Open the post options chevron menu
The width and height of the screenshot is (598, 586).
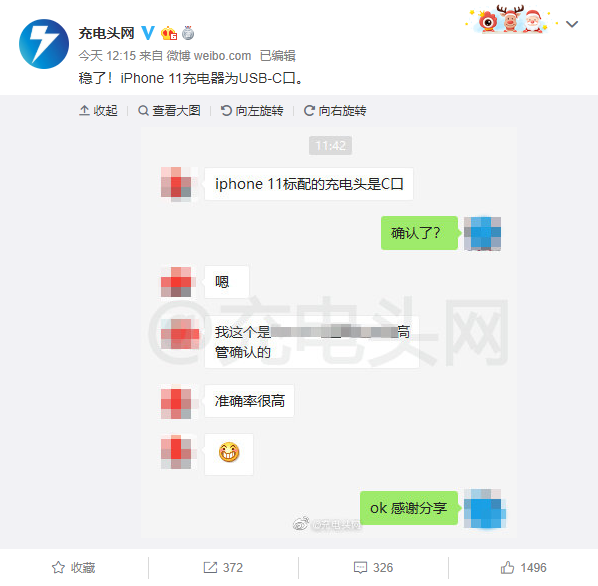pos(572,24)
